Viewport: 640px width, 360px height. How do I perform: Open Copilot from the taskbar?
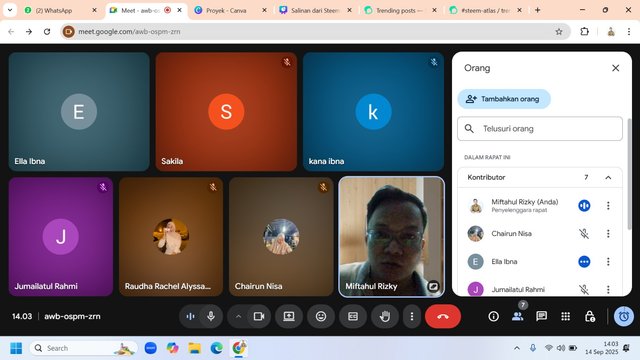point(173,348)
